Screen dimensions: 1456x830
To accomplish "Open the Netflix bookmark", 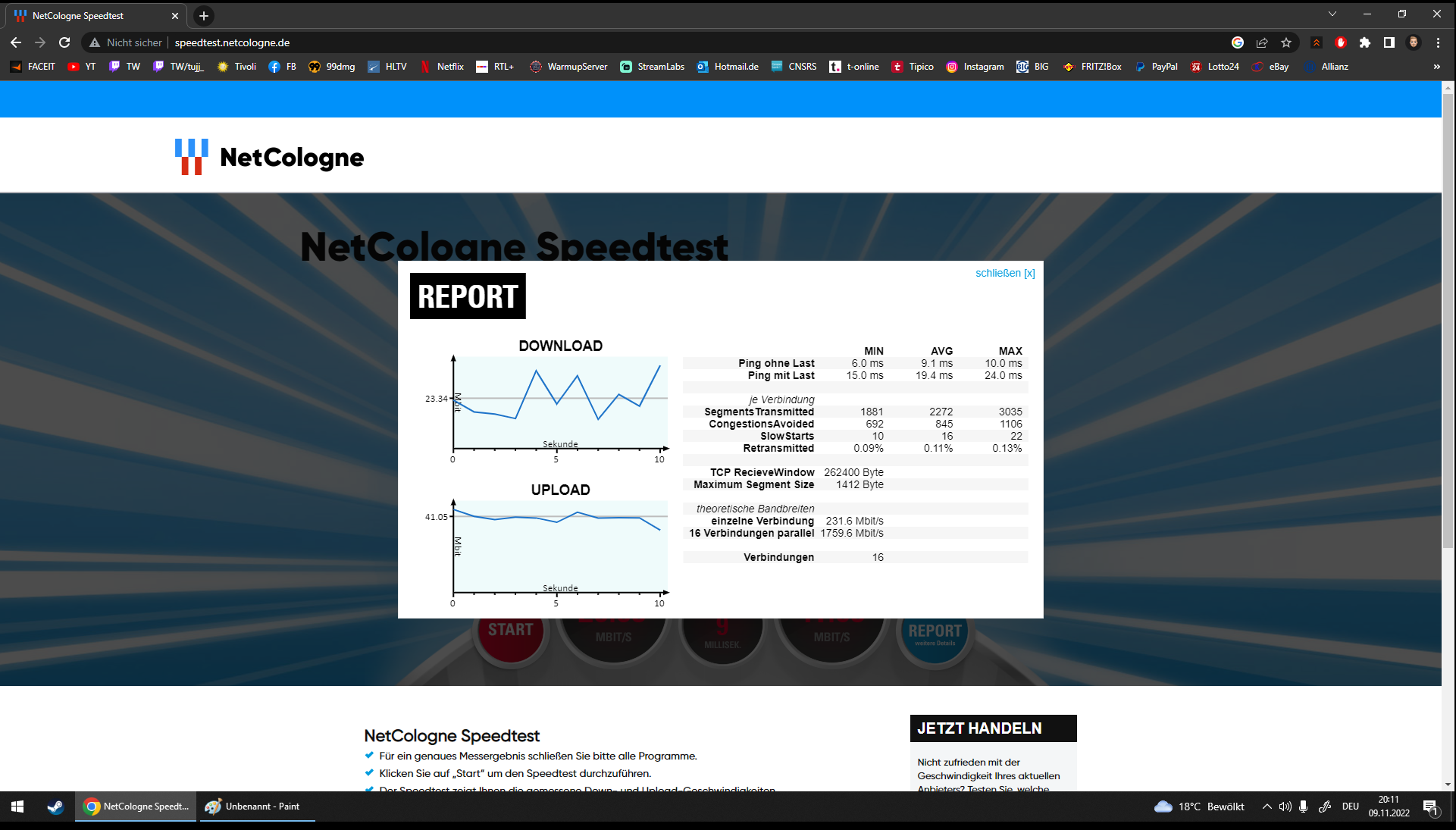I will coord(442,67).
